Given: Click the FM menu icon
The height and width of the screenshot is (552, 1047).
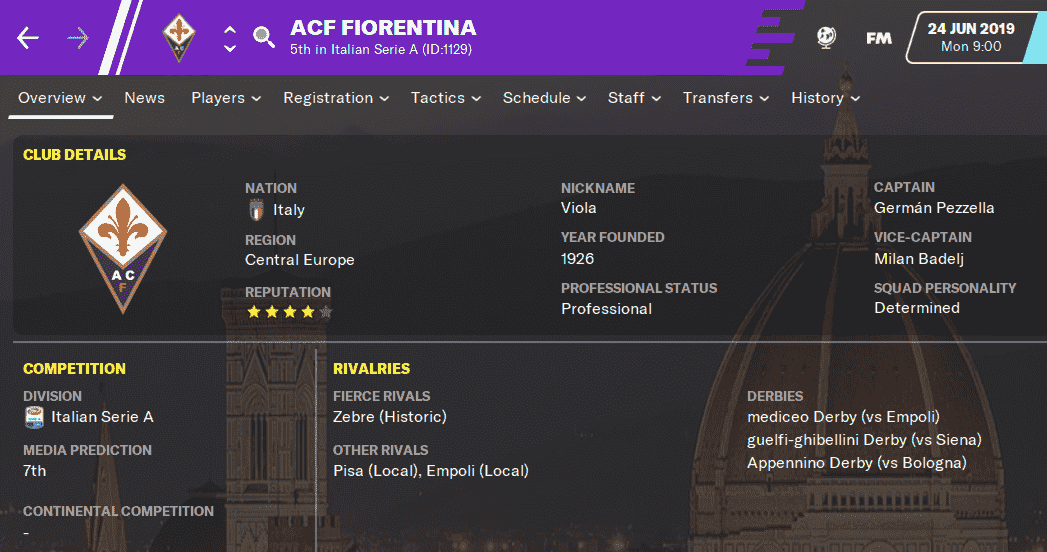Looking at the screenshot, I should pos(879,38).
